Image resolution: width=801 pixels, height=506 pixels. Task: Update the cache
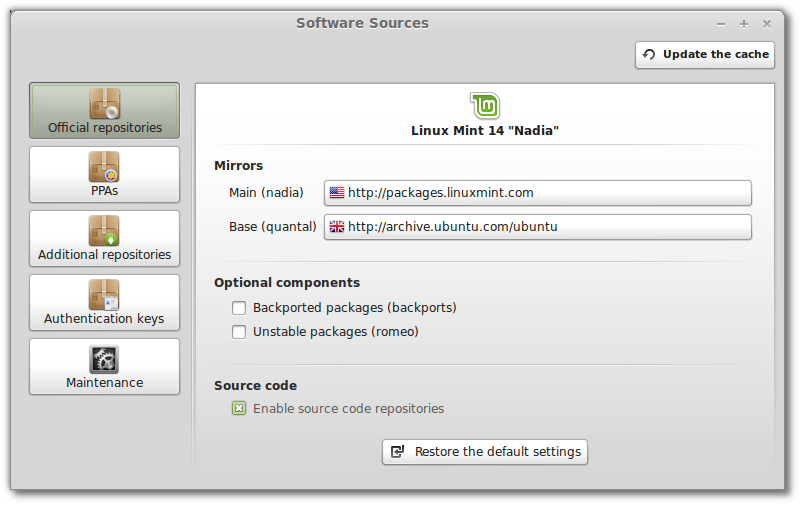pos(705,55)
